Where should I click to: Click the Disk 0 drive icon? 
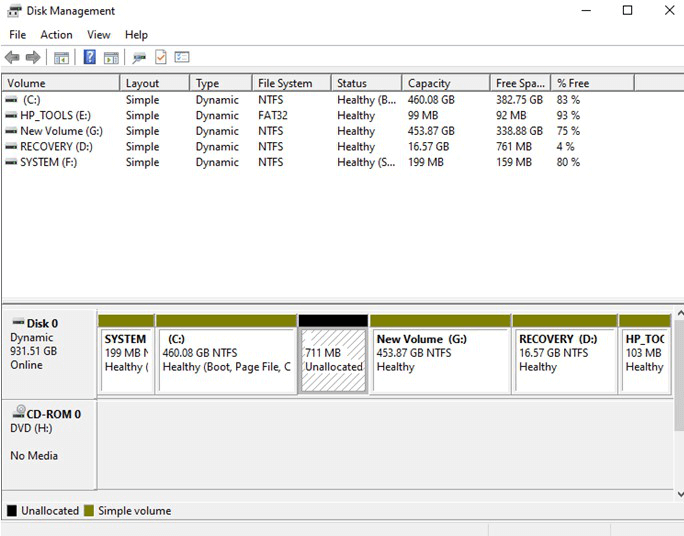click(18, 322)
